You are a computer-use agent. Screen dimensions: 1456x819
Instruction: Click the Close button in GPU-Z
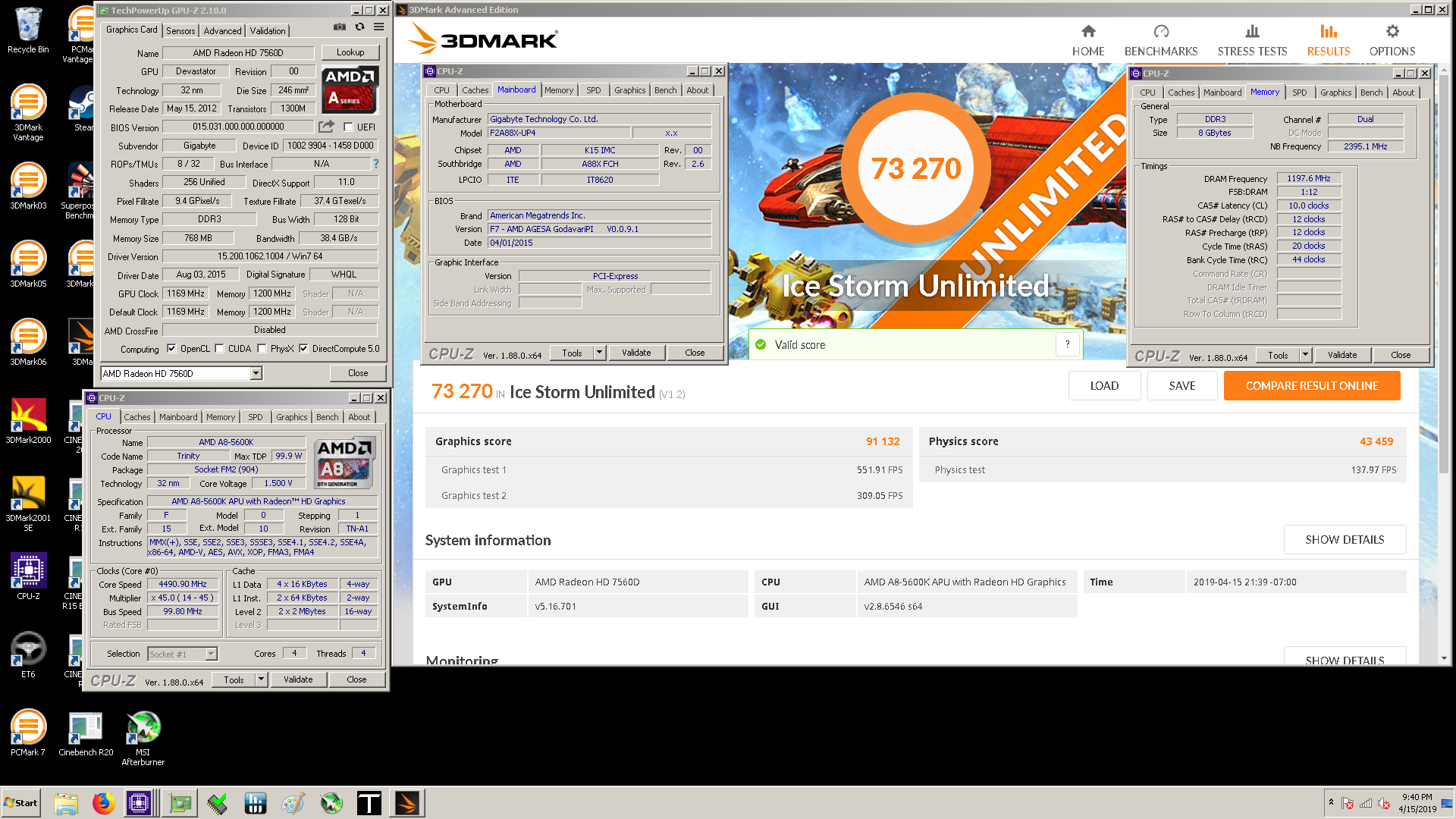point(358,373)
